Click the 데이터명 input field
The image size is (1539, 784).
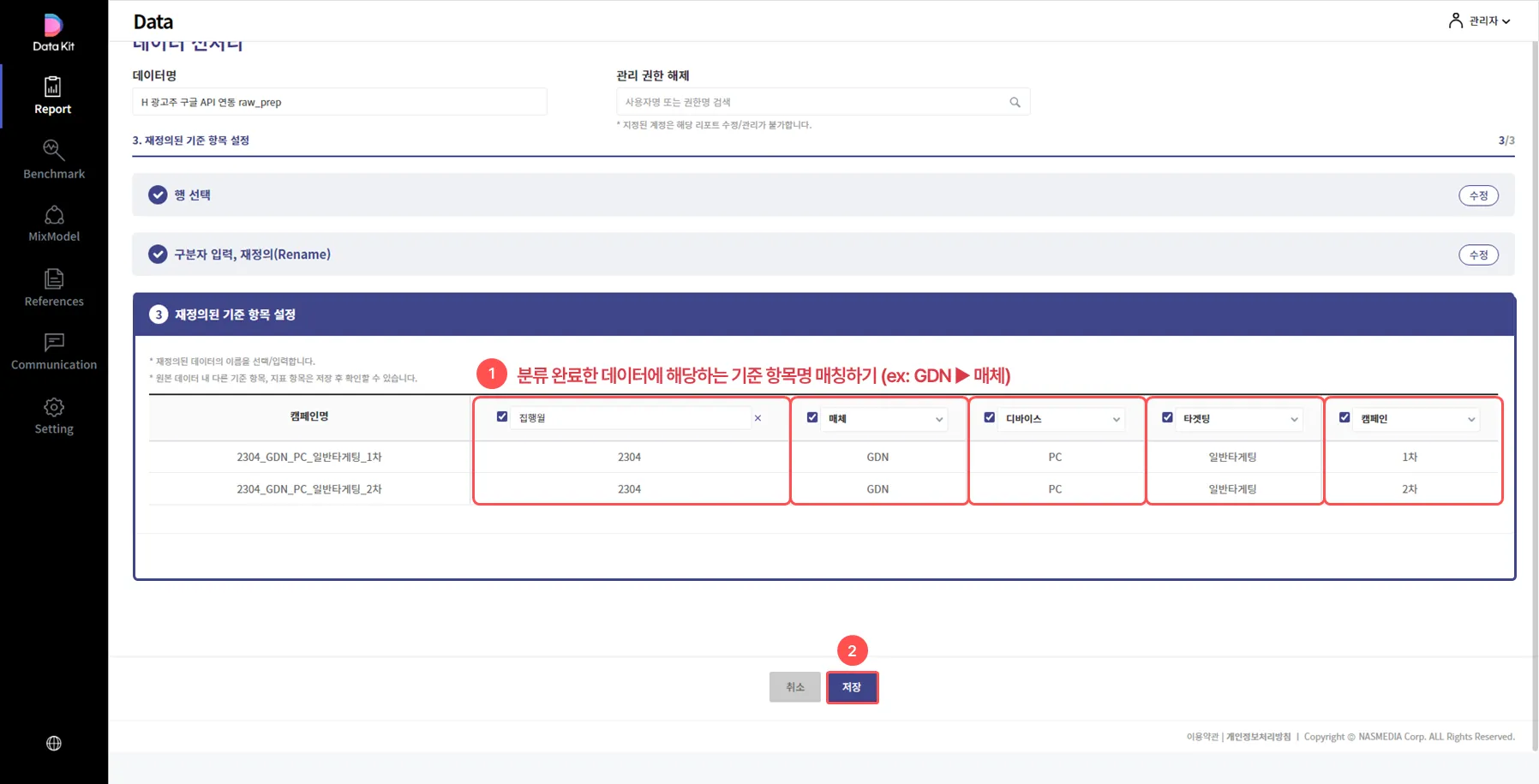click(x=339, y=102)
